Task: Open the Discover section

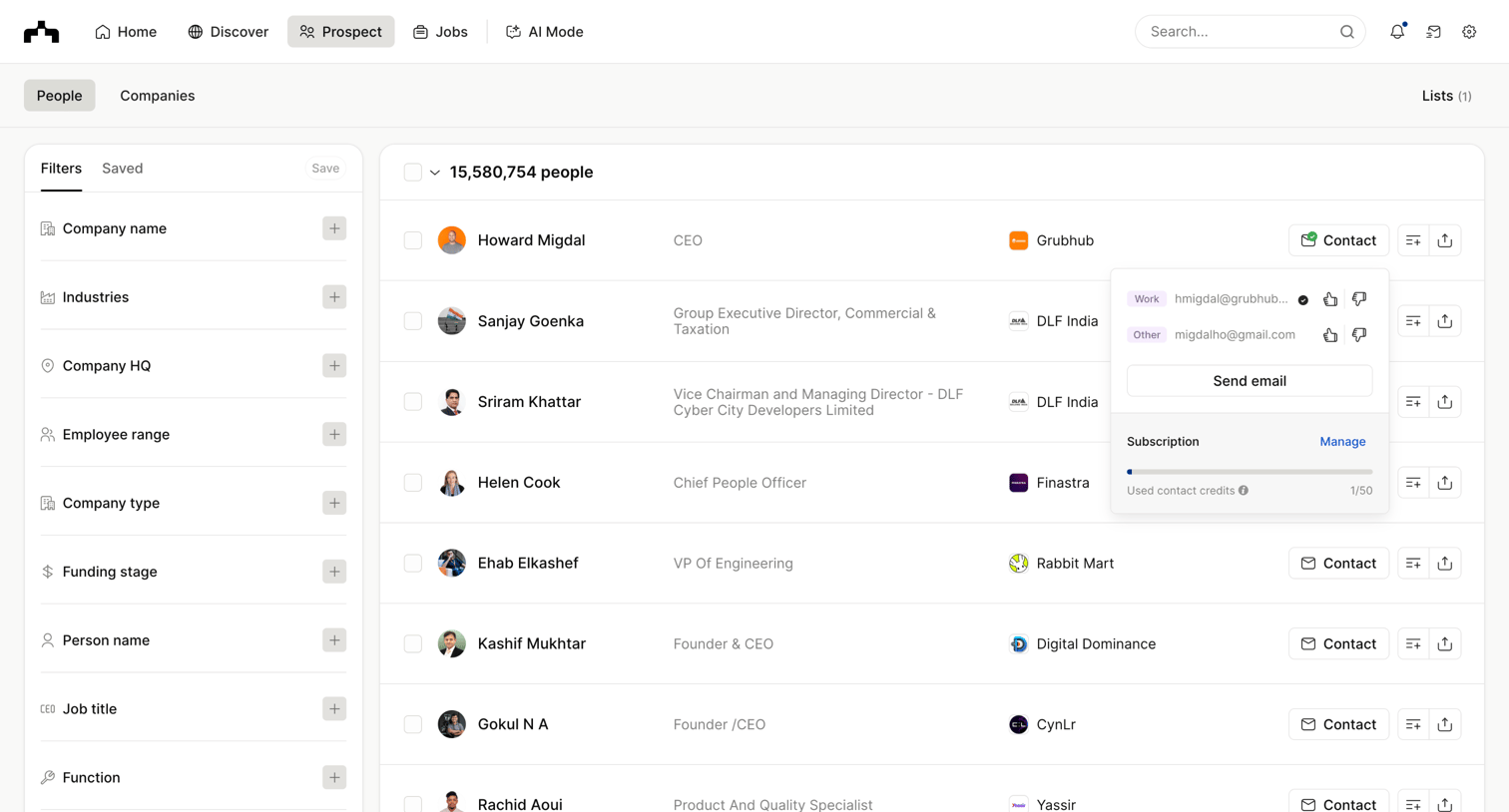Action: pyautogui.click(x=228, y=32)
